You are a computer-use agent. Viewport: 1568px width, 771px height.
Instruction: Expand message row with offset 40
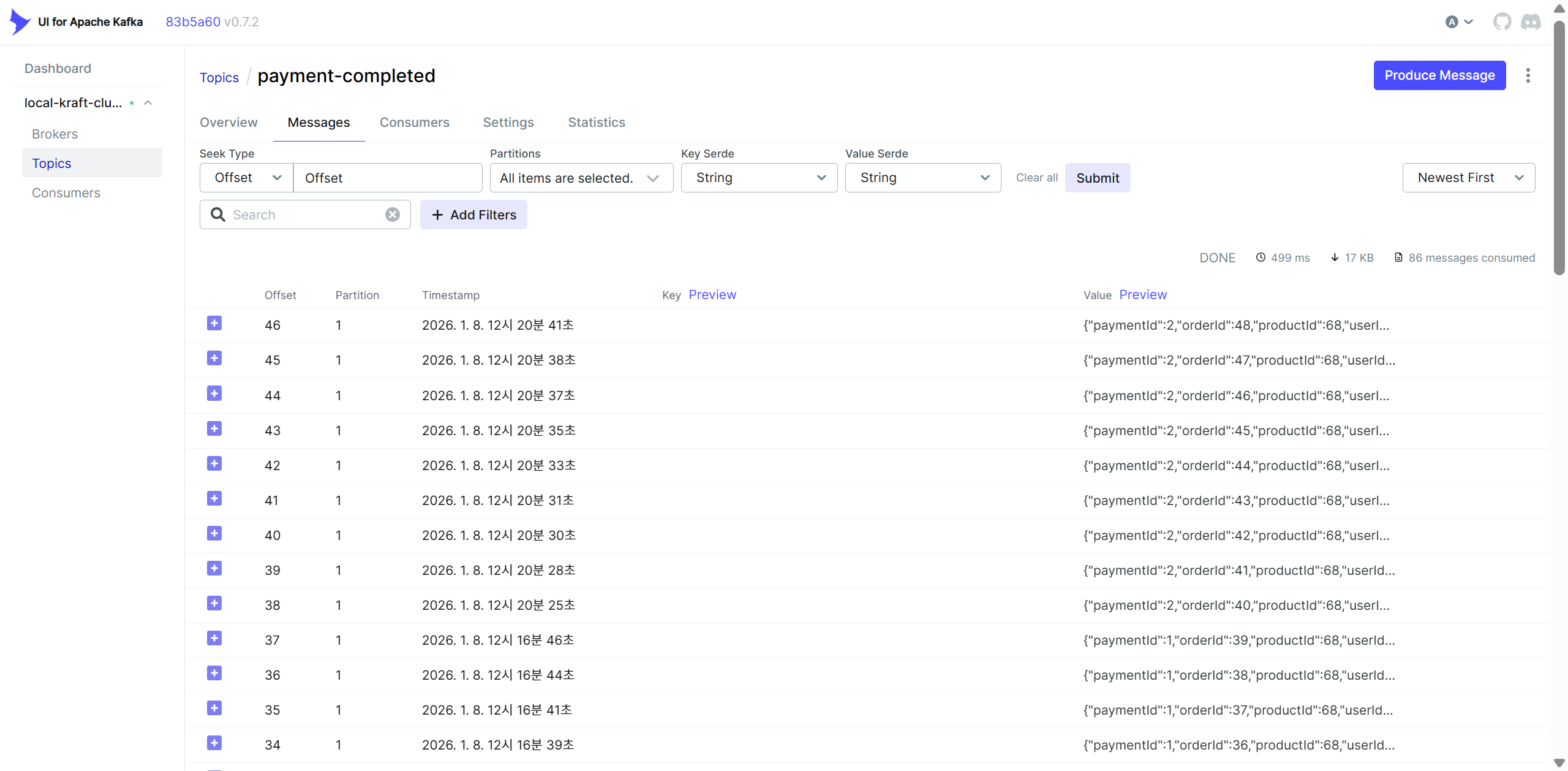pos(214,534)
